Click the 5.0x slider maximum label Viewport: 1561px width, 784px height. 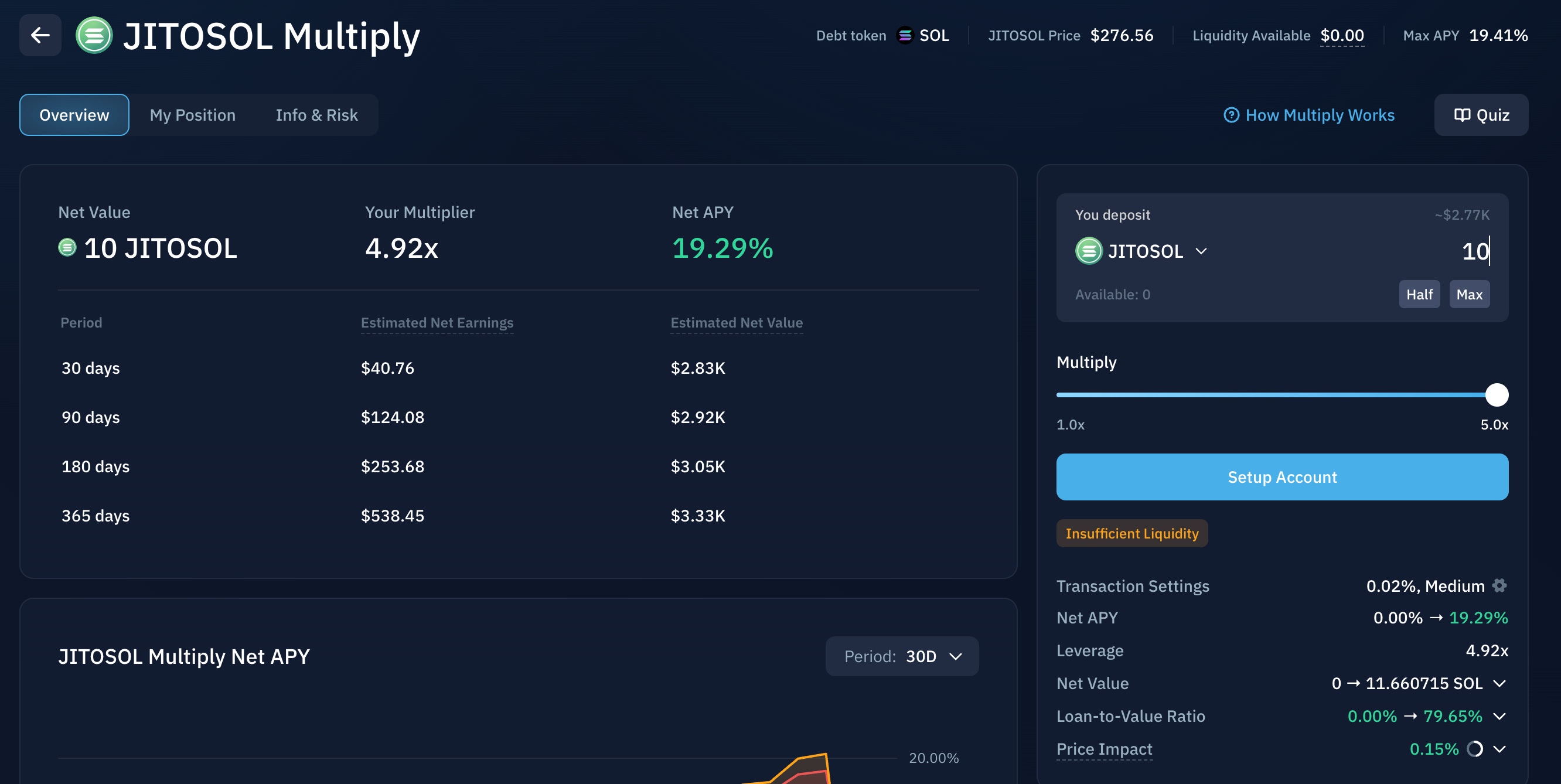point(1494,425)
